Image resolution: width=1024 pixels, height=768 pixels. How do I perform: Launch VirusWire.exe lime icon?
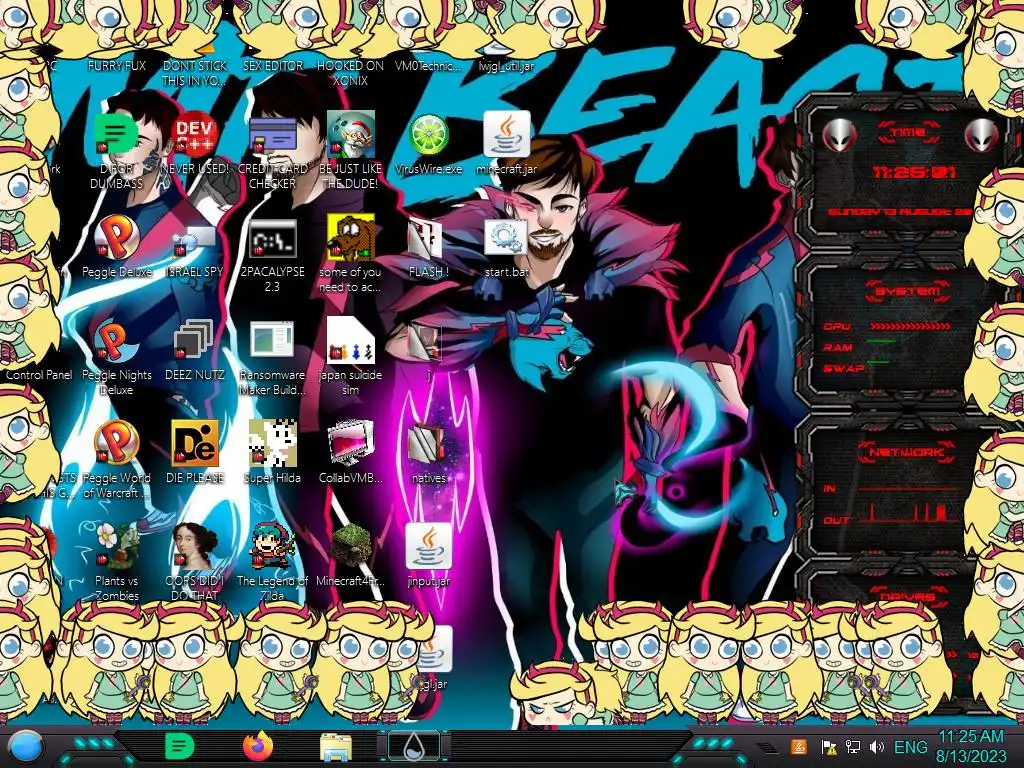point(428,135)
